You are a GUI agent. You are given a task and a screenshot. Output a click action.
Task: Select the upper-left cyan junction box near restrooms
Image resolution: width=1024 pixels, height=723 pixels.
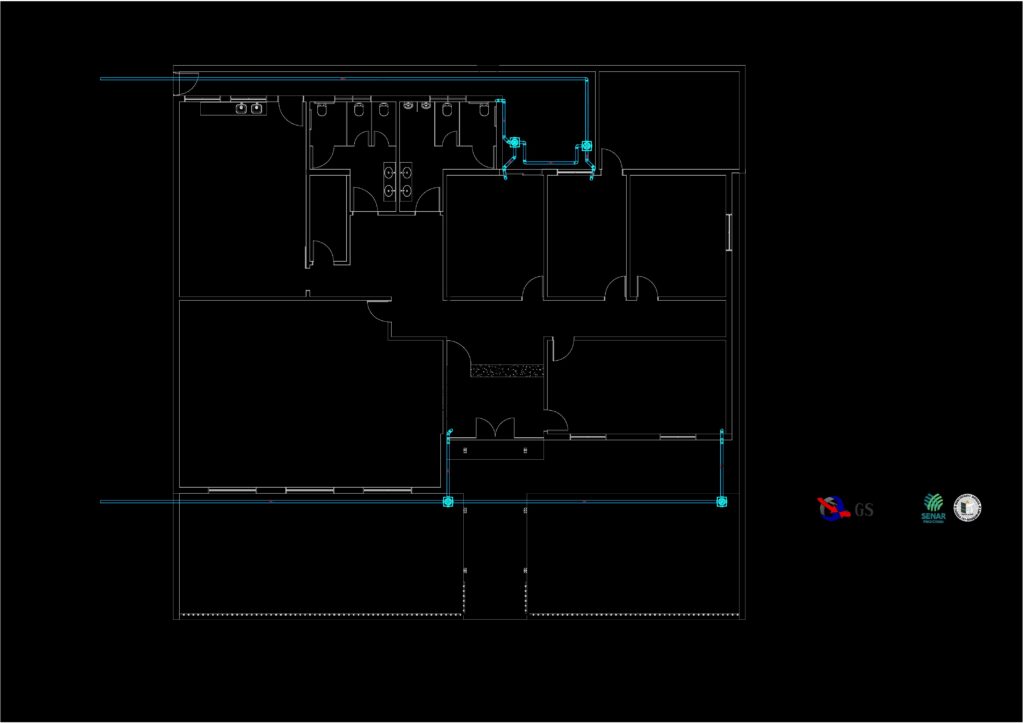(515, 144)
